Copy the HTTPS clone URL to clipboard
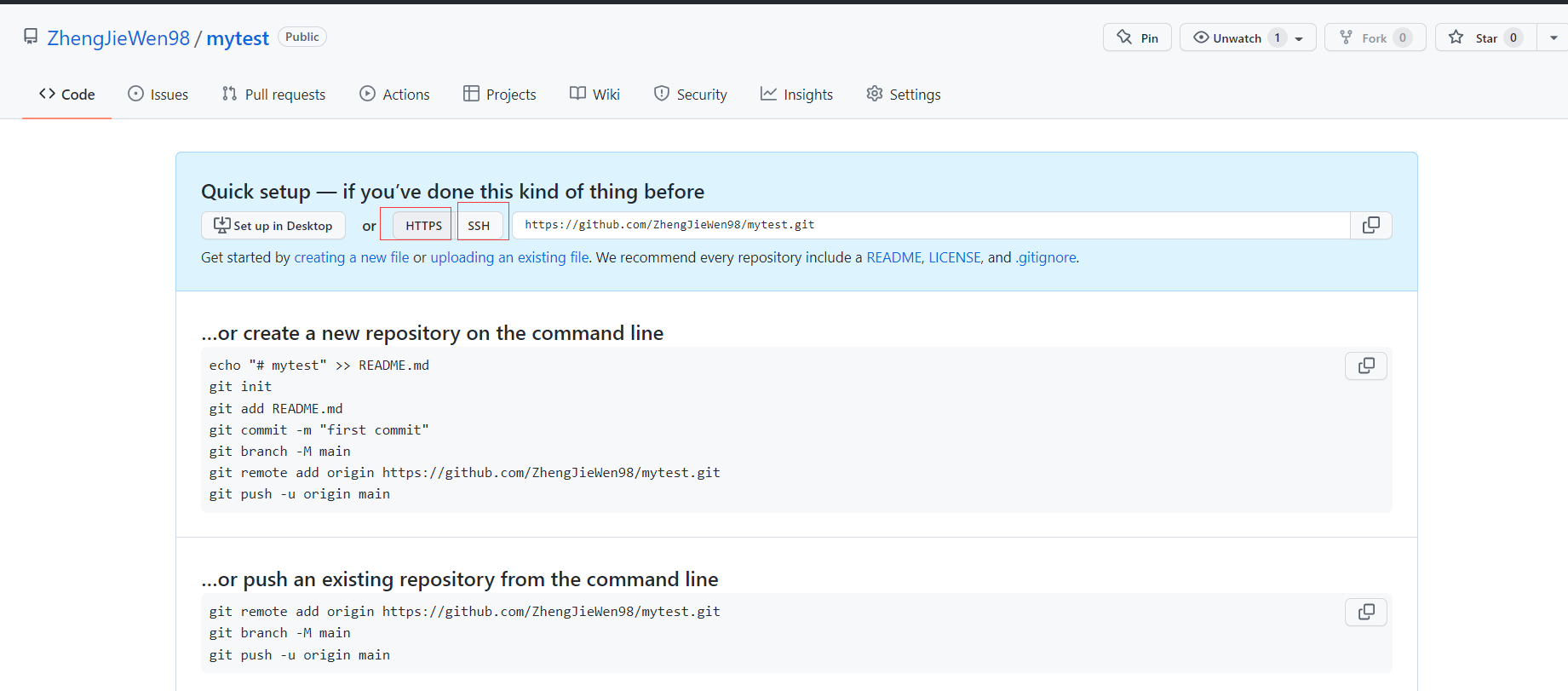Viewport: 1568px width, 691px height. click(1370, 225)
